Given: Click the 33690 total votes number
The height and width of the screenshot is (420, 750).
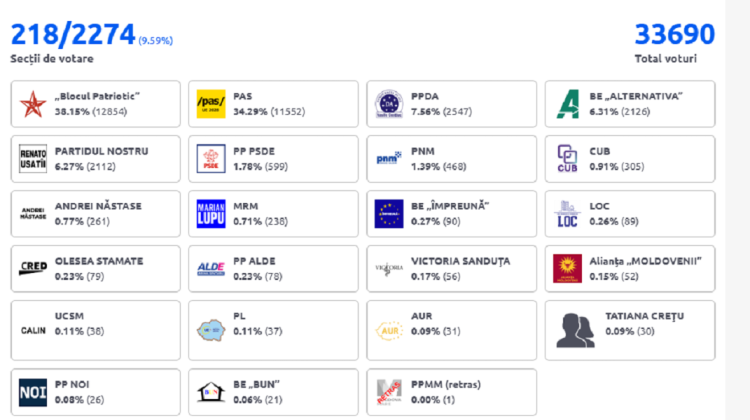Looking at the screenshot, I should [x=674, y=35].
